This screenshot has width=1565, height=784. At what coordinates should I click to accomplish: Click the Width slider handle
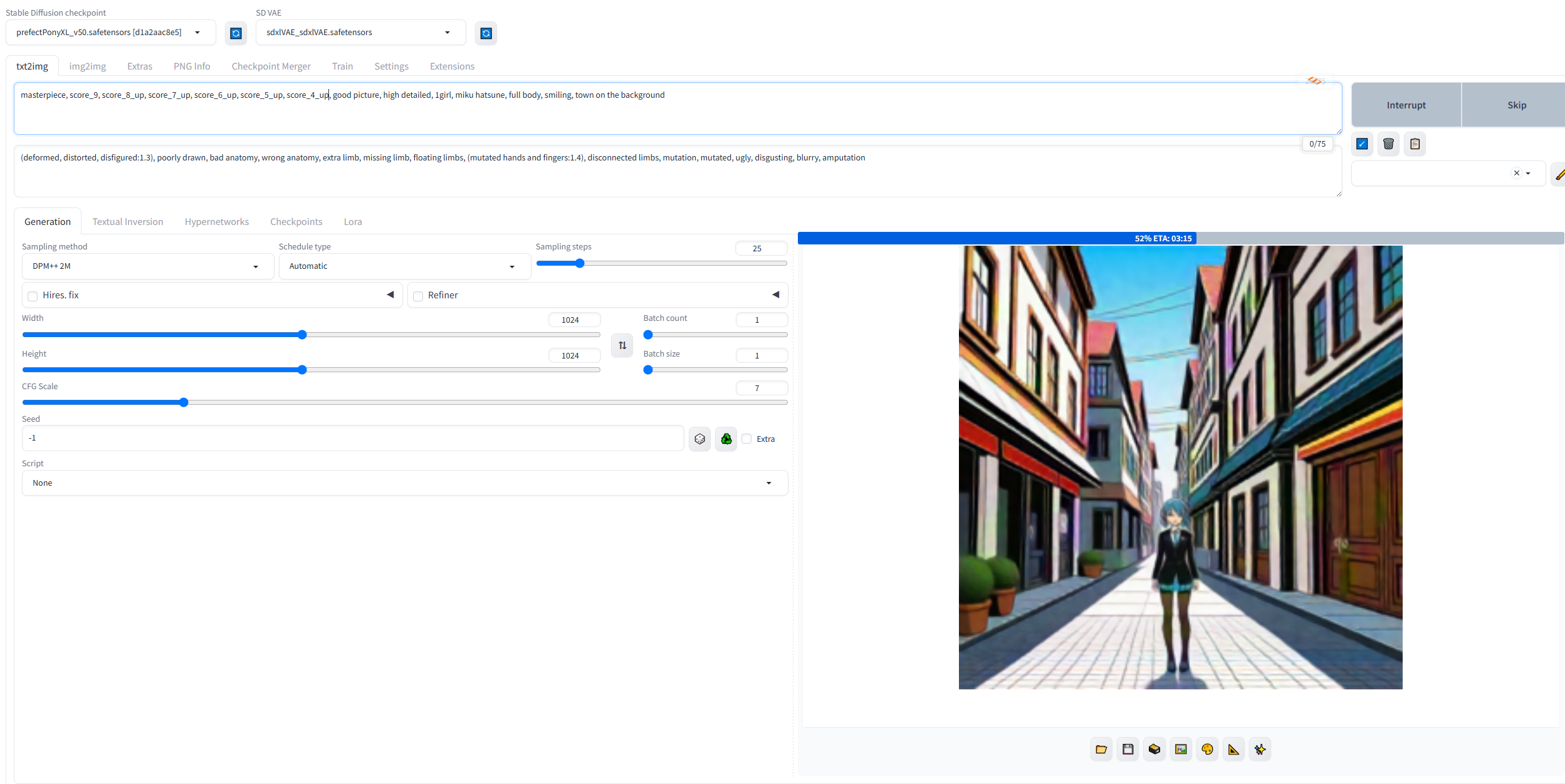click(x=302, y=335)
